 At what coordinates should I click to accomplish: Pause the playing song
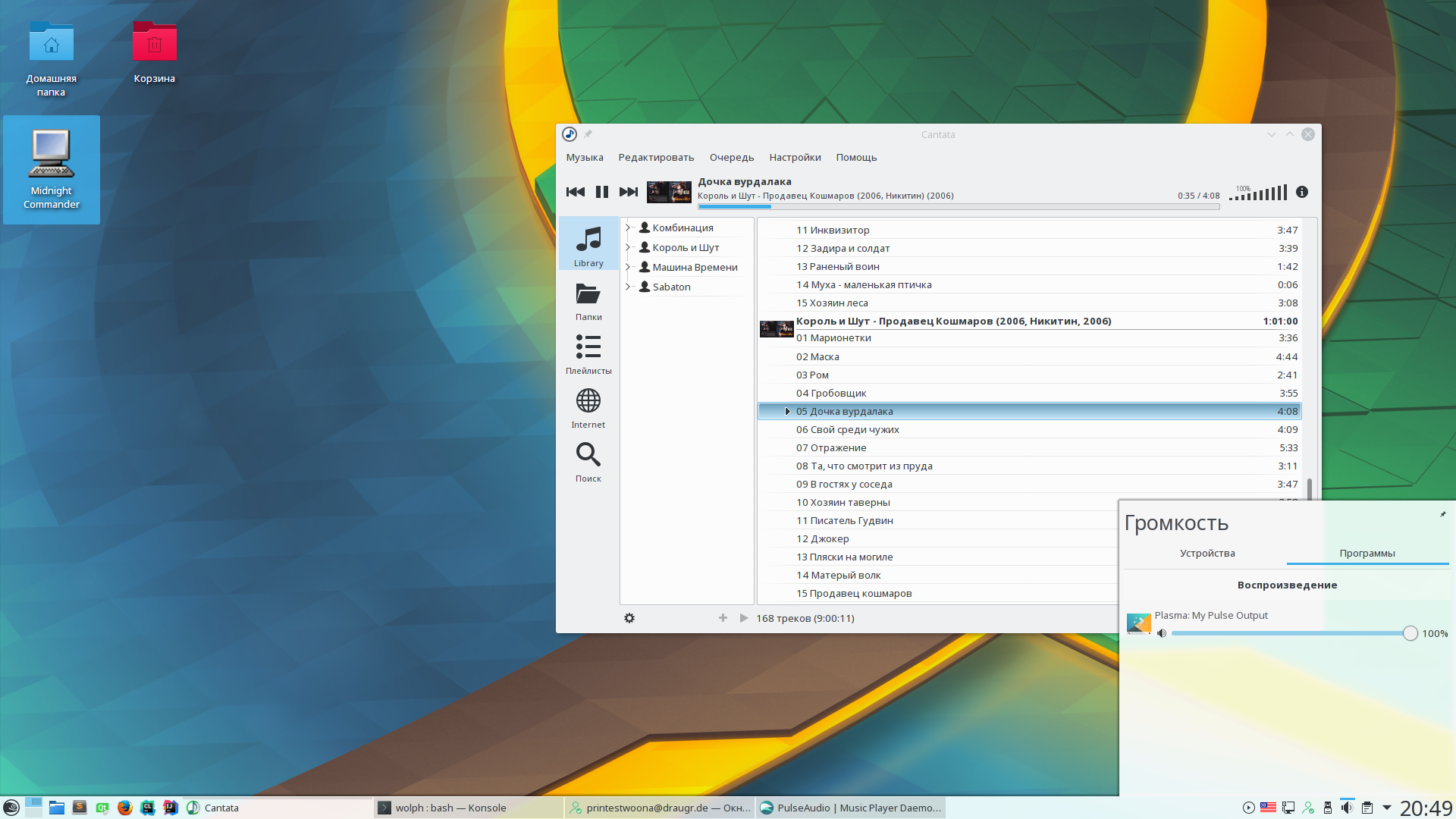coord(602,192)
